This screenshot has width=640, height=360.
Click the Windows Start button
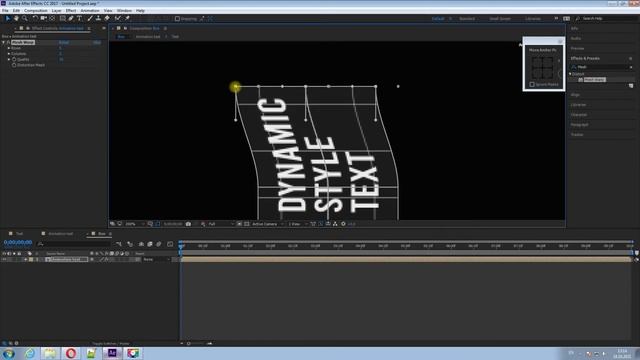(9, 353)
